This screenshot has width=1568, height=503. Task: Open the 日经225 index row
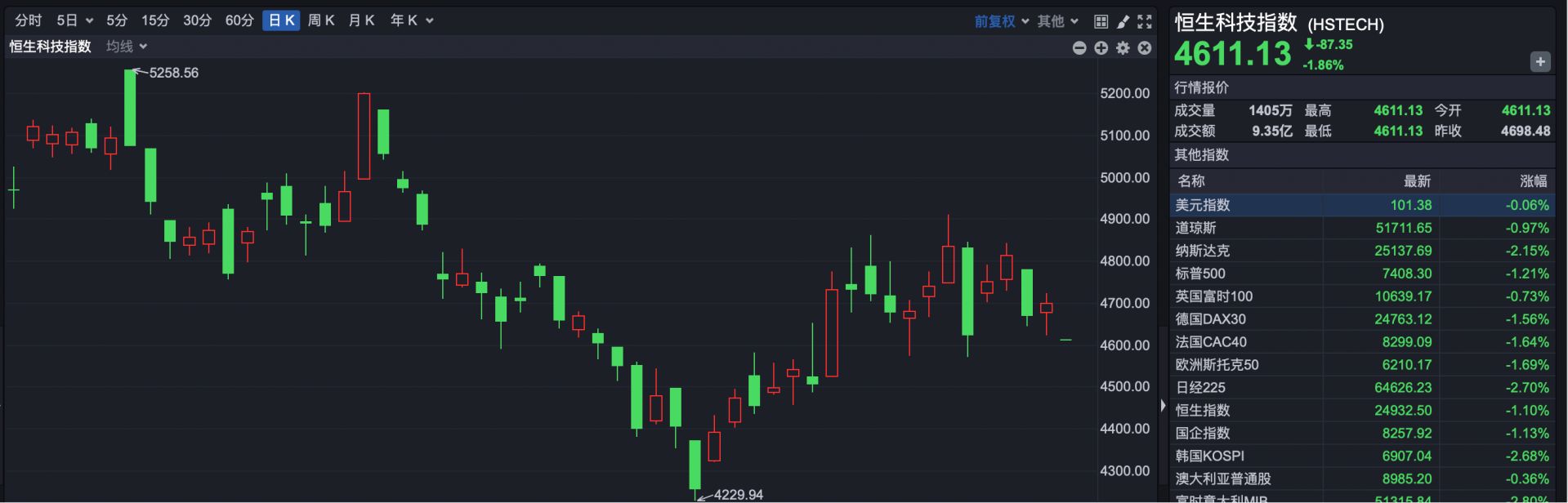point(1363,388)
